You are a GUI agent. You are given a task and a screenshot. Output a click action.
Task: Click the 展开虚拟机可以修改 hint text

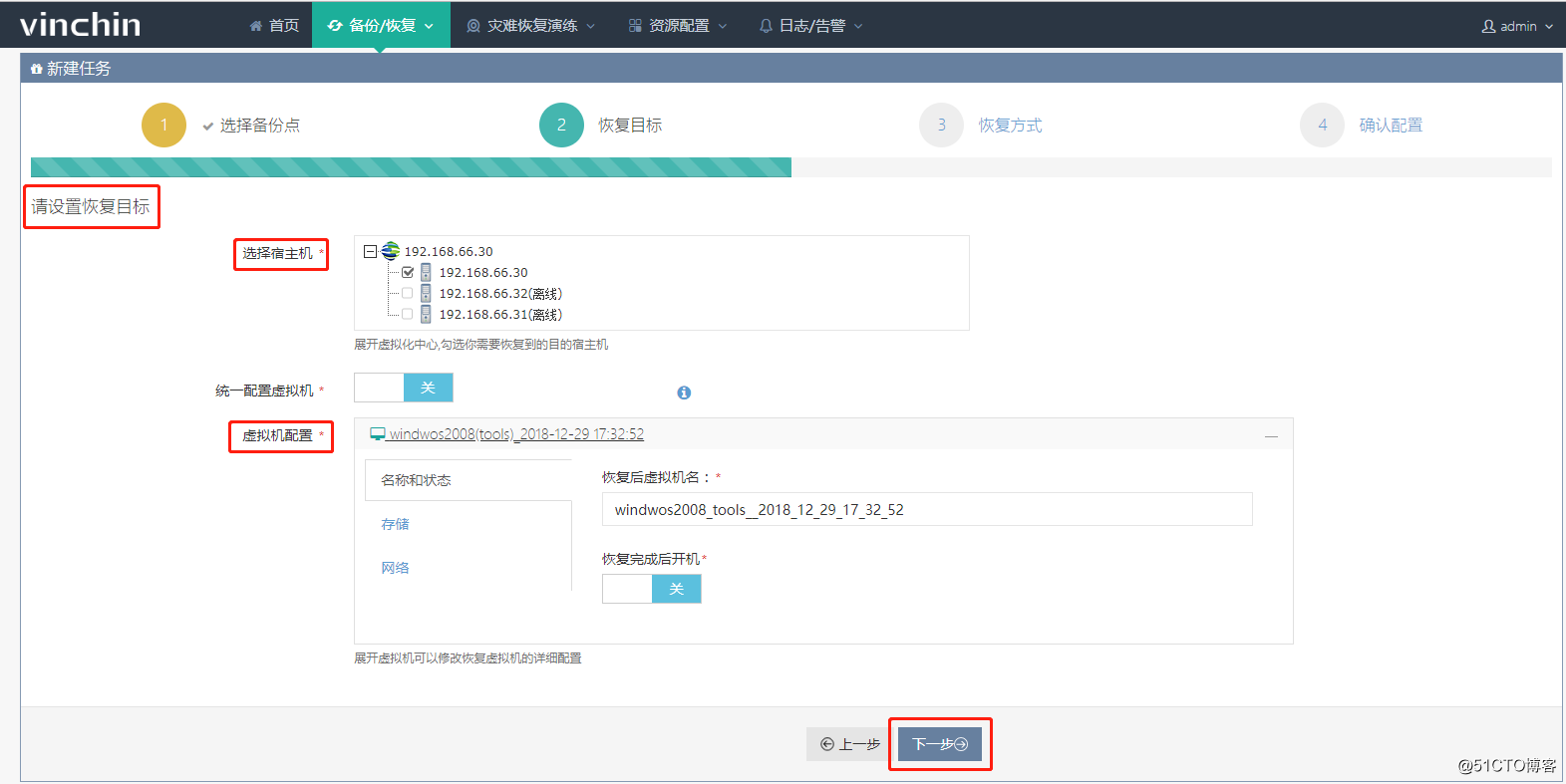pyautogui.click(x=468, y=658)
